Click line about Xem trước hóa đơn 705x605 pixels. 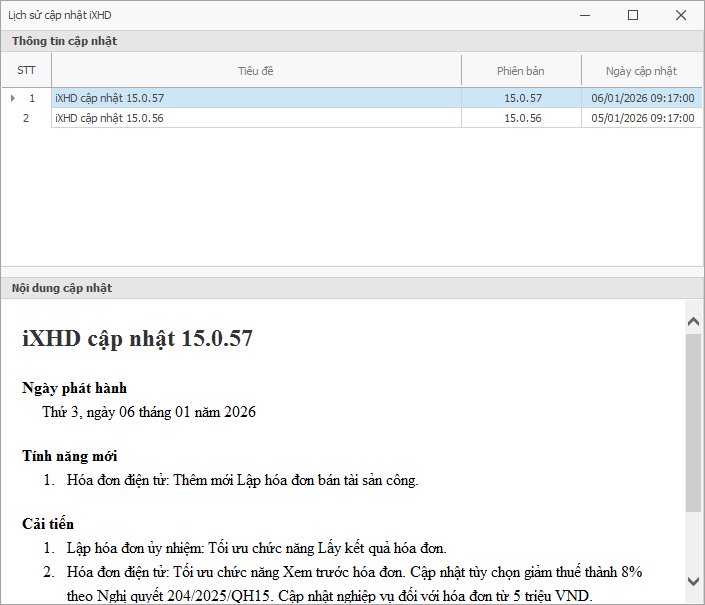[354, 584]
